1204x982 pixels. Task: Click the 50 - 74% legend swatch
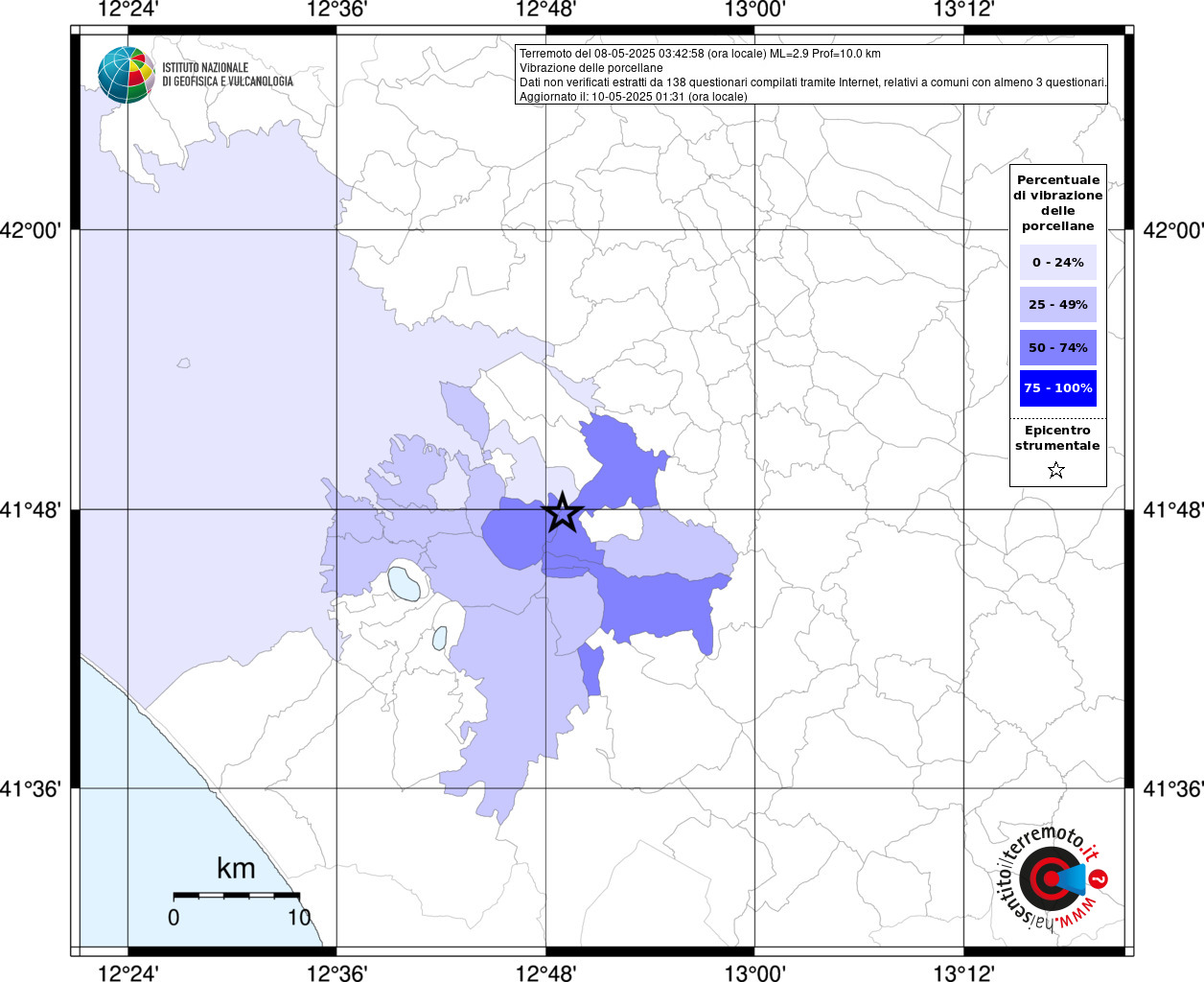click(1058, 347)
